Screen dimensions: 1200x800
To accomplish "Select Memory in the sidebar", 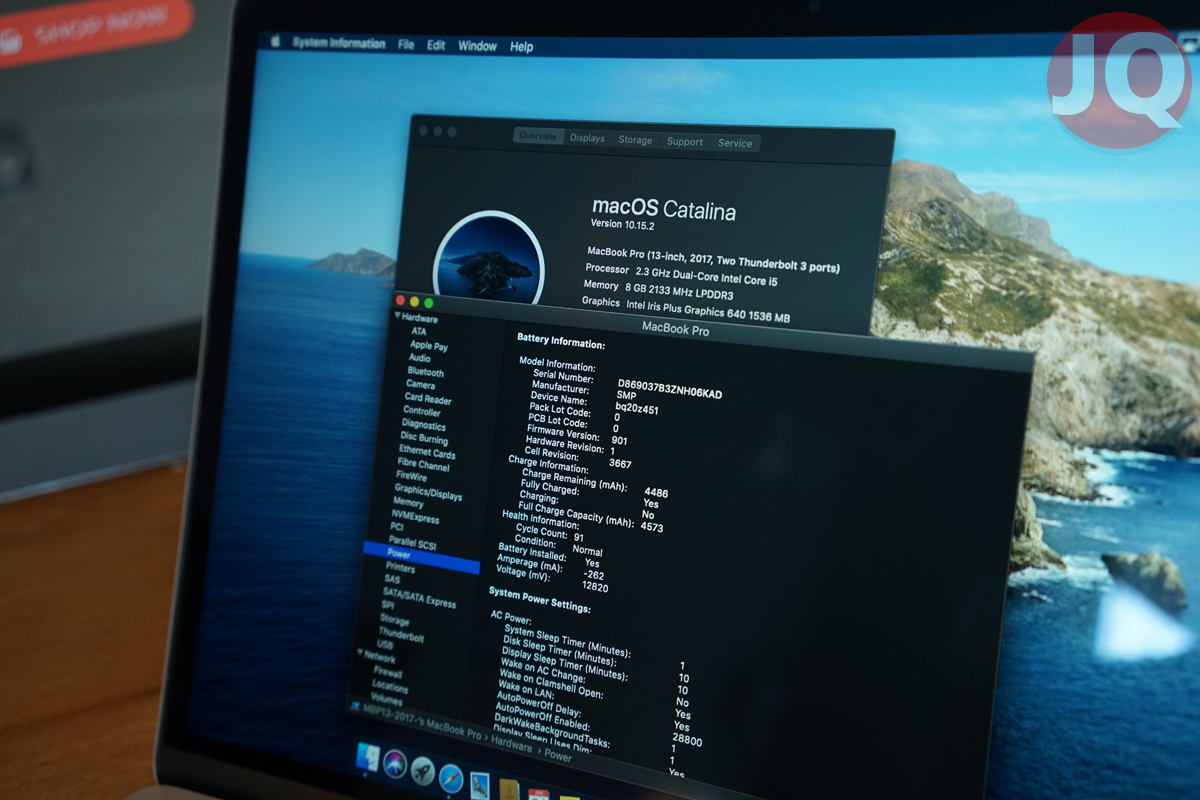I will pyautogui.click(x=408, y=503).
